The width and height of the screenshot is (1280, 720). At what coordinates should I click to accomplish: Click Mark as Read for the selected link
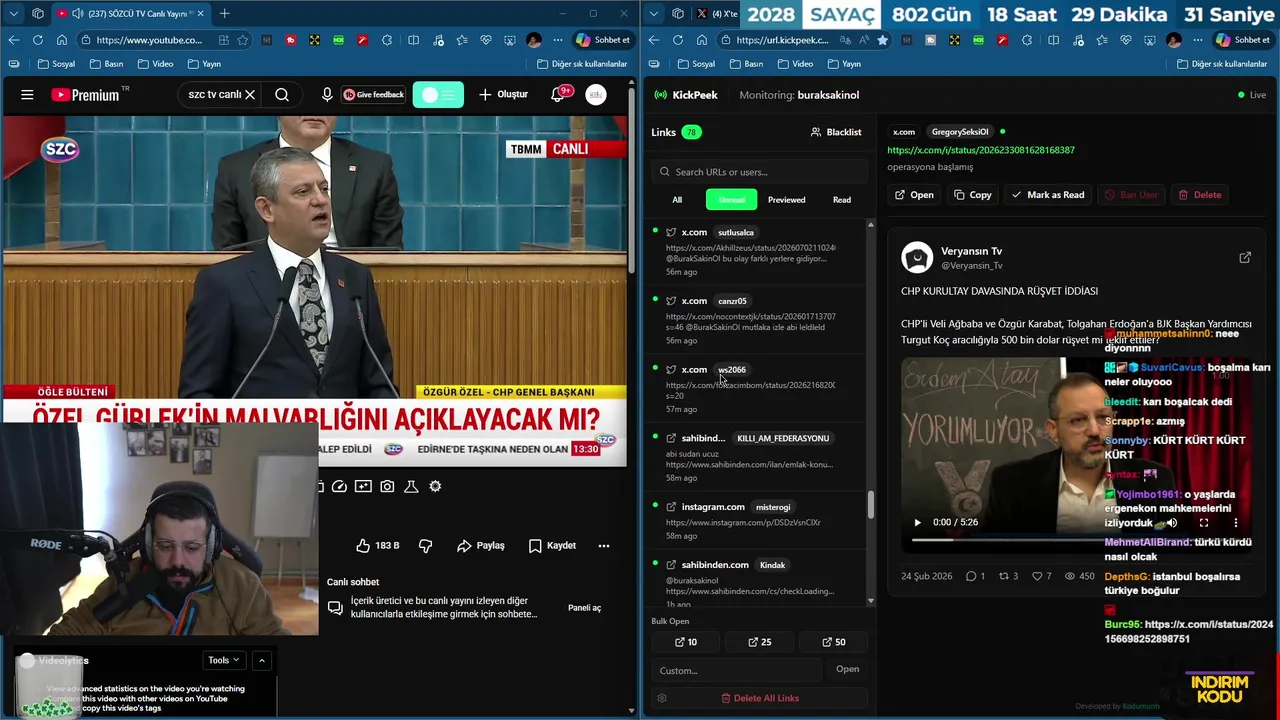1047,195
